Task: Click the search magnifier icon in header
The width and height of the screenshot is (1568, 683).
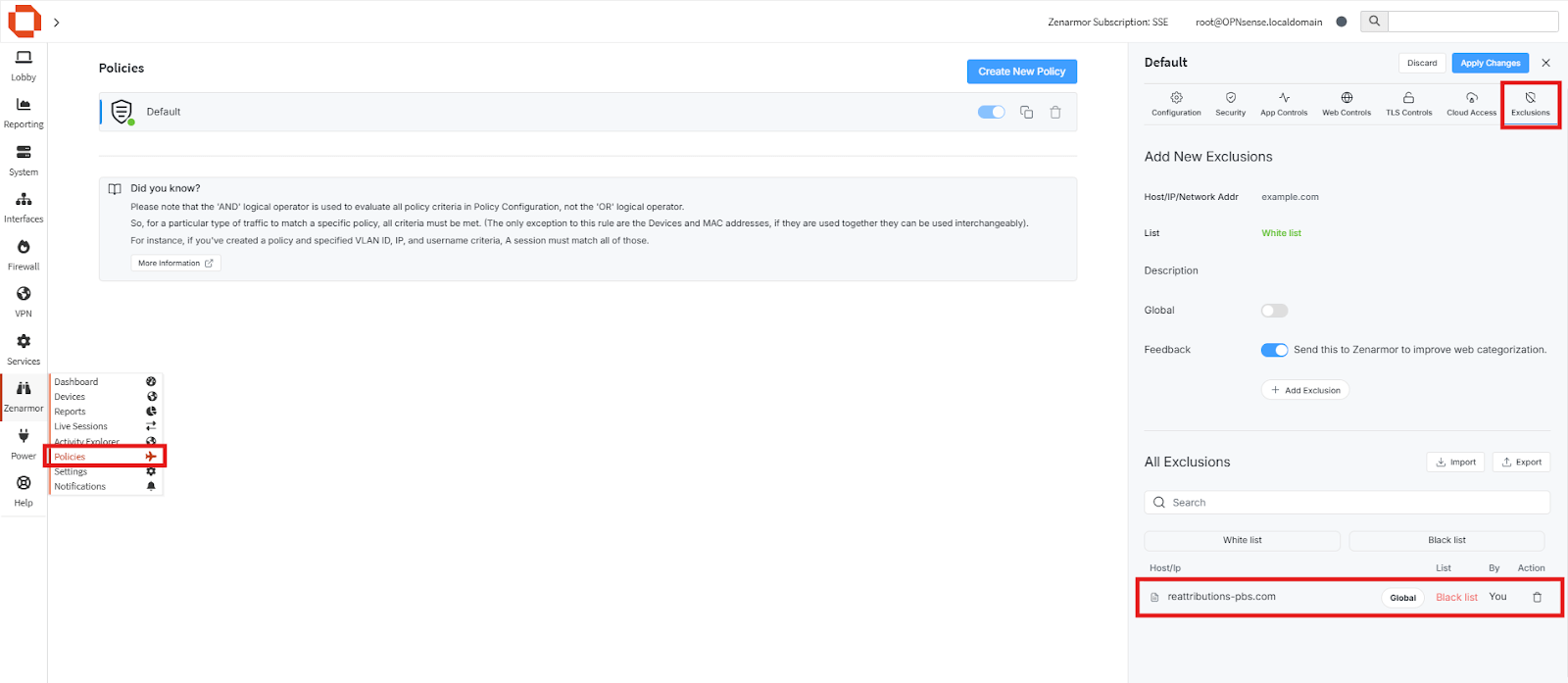Action: click(1374, 22)
